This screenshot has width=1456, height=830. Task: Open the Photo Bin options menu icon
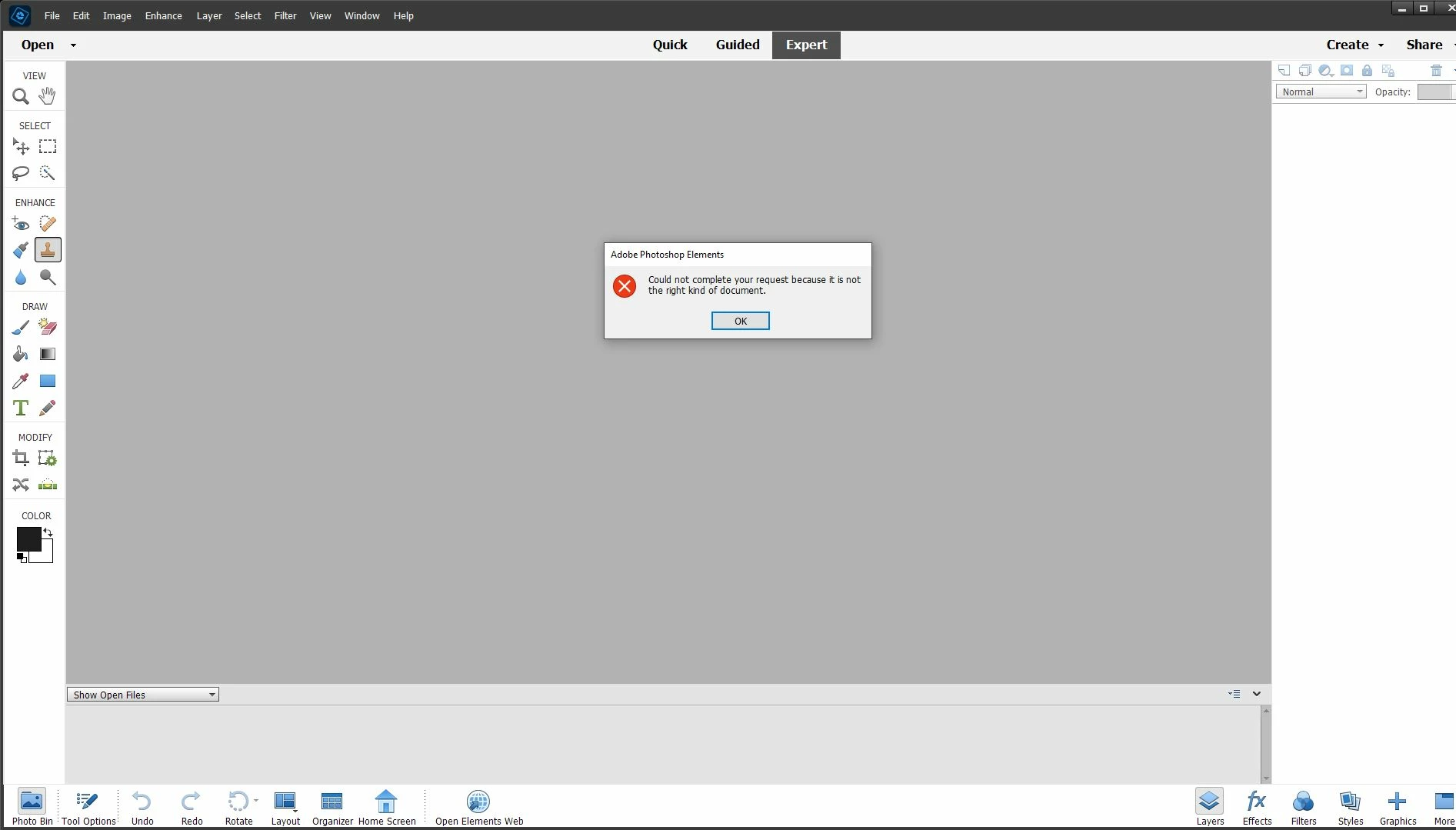1234,694
